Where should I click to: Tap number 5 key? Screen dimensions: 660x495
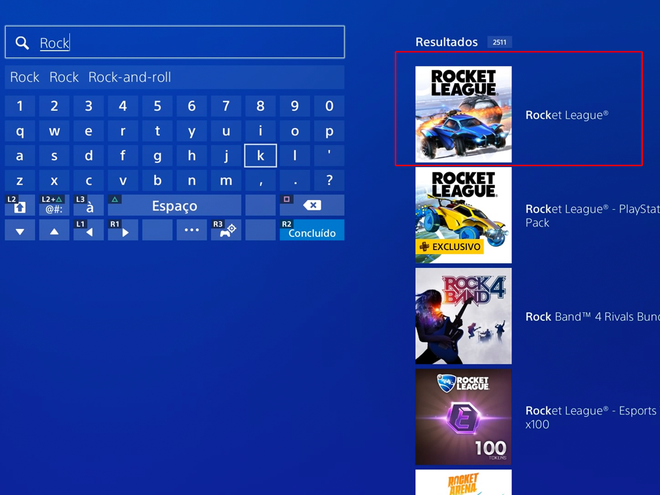coord(157,106)
